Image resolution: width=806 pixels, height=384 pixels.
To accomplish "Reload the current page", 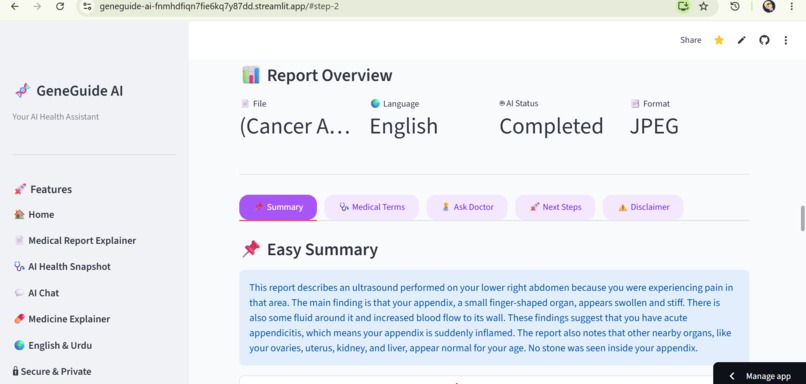I will (60, 7).
